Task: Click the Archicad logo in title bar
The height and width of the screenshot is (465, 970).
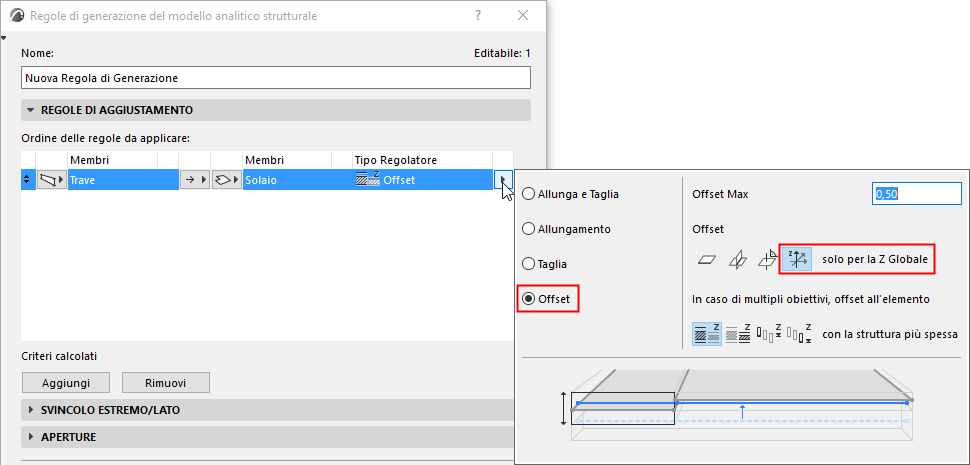Action: click(18, 15)
